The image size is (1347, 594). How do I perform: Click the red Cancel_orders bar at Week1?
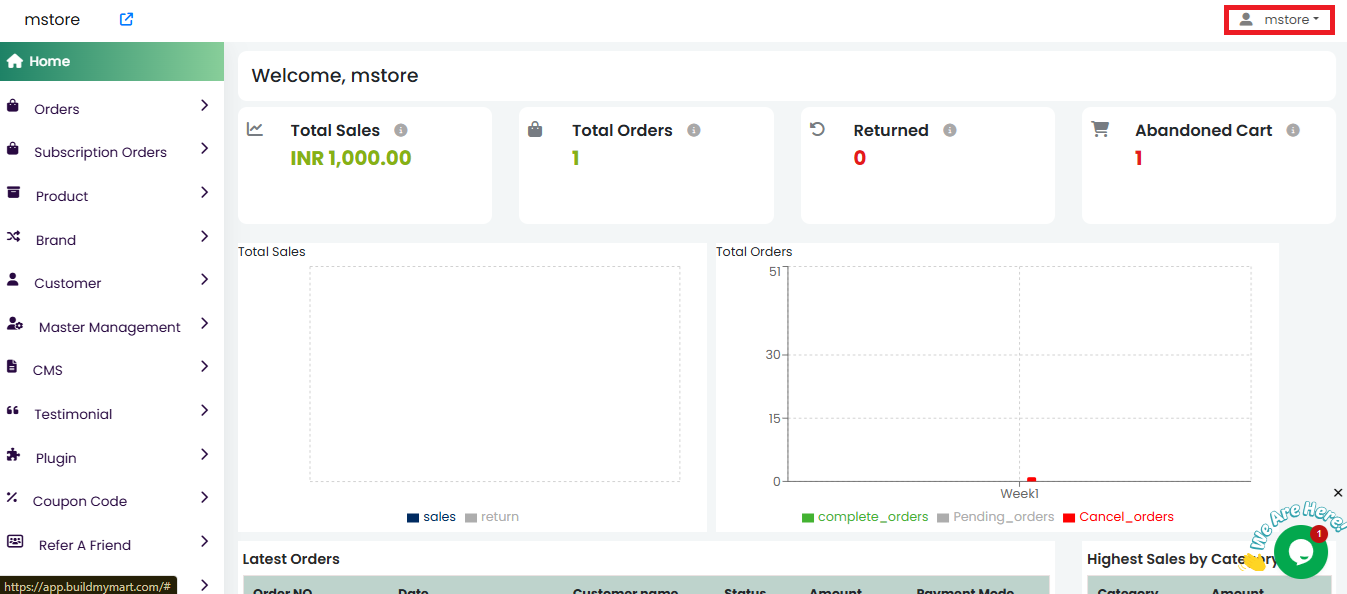coord(1031,480)
